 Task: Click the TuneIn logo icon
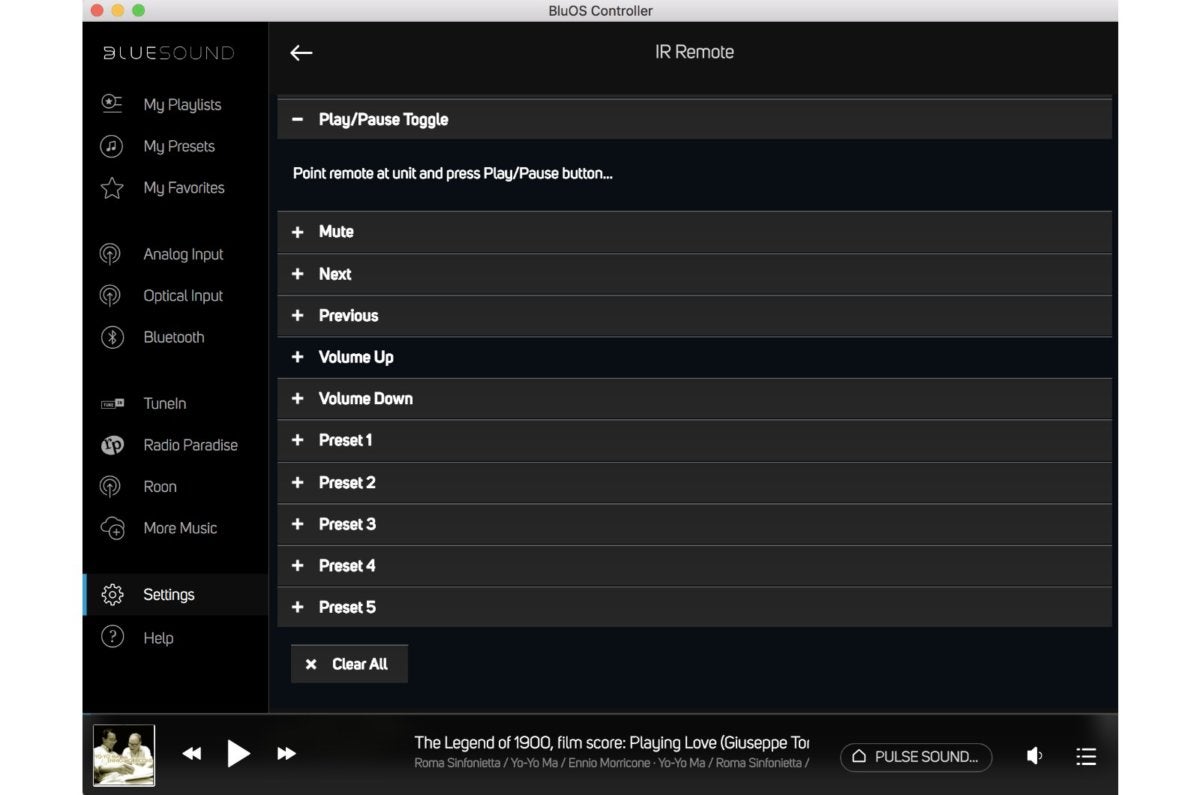pyautogui.click(x=112, y=404)
